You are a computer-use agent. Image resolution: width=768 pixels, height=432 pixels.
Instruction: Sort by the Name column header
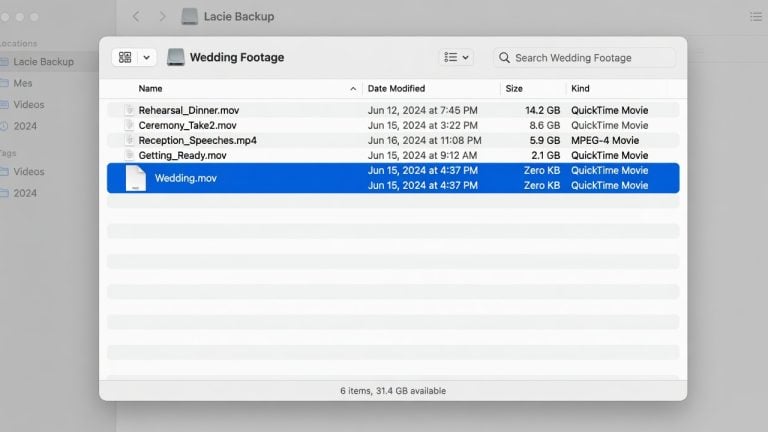(150, 89)
